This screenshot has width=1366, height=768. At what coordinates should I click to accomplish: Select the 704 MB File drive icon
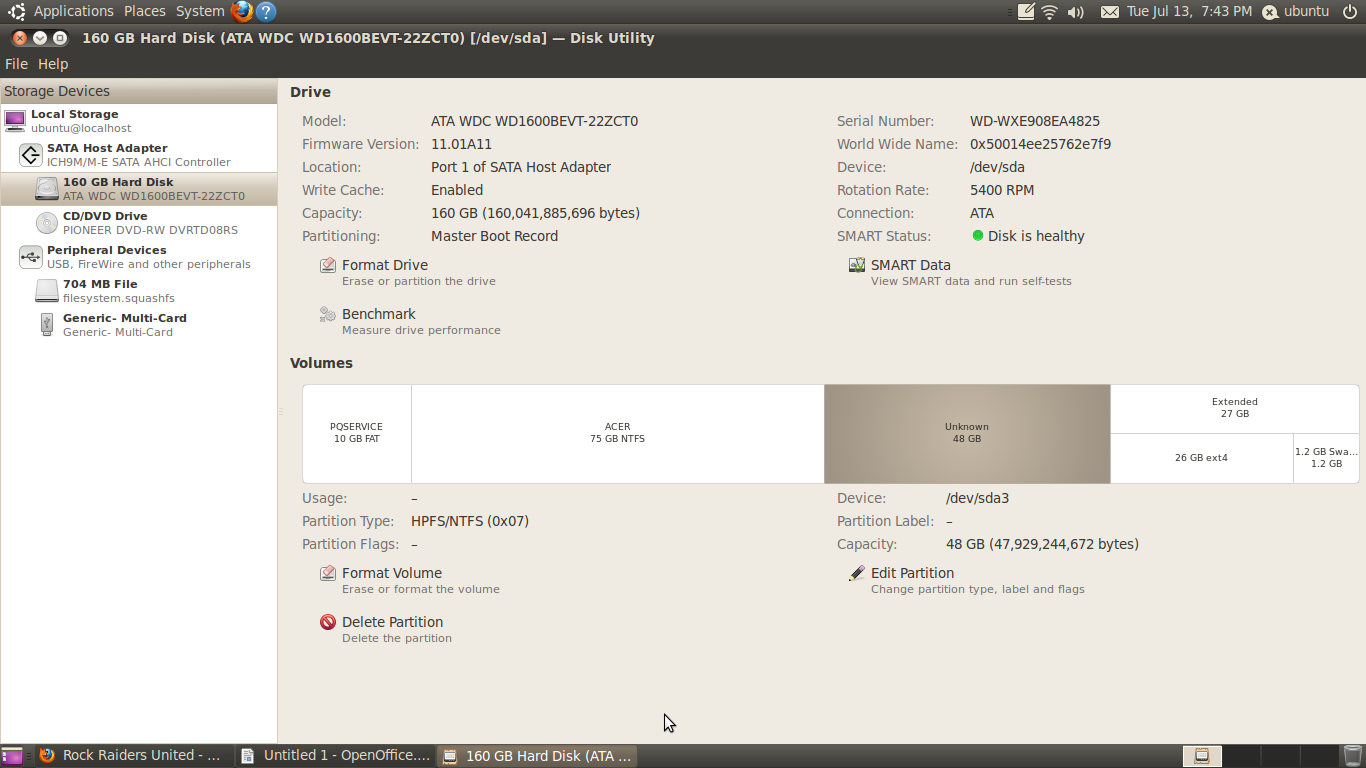47,291
